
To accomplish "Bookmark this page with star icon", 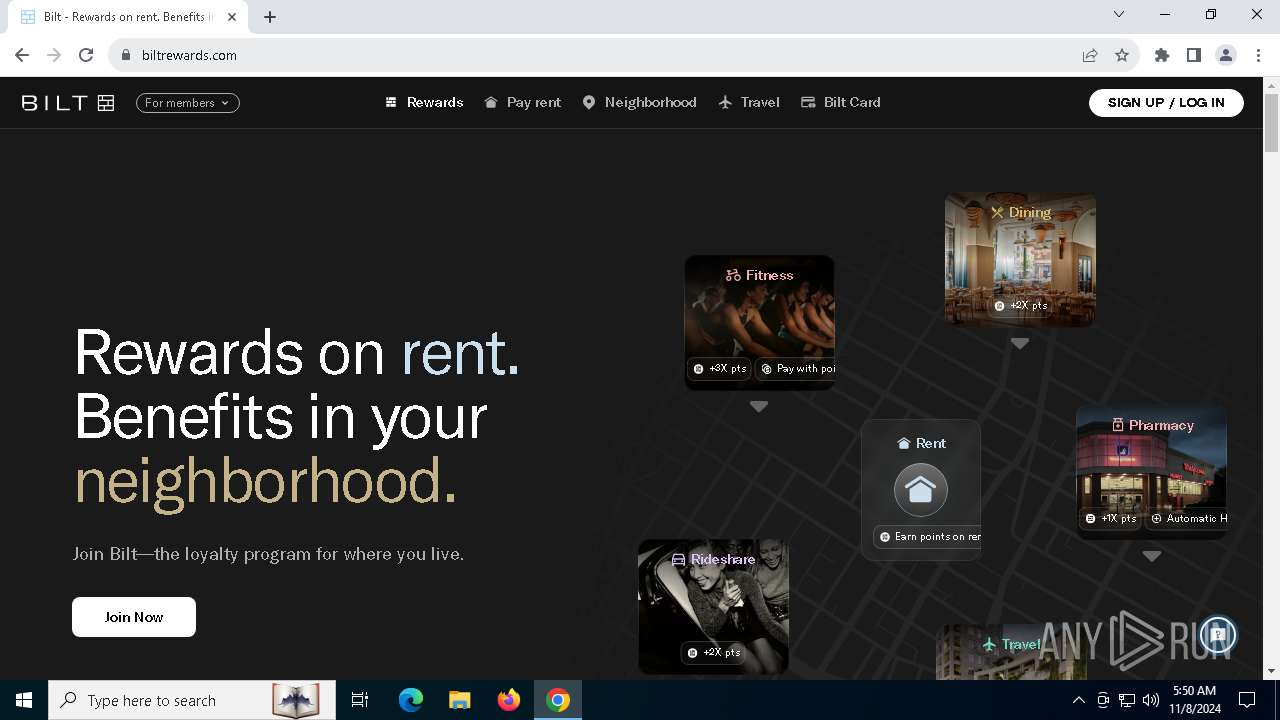I will (x=1122, y=55).
